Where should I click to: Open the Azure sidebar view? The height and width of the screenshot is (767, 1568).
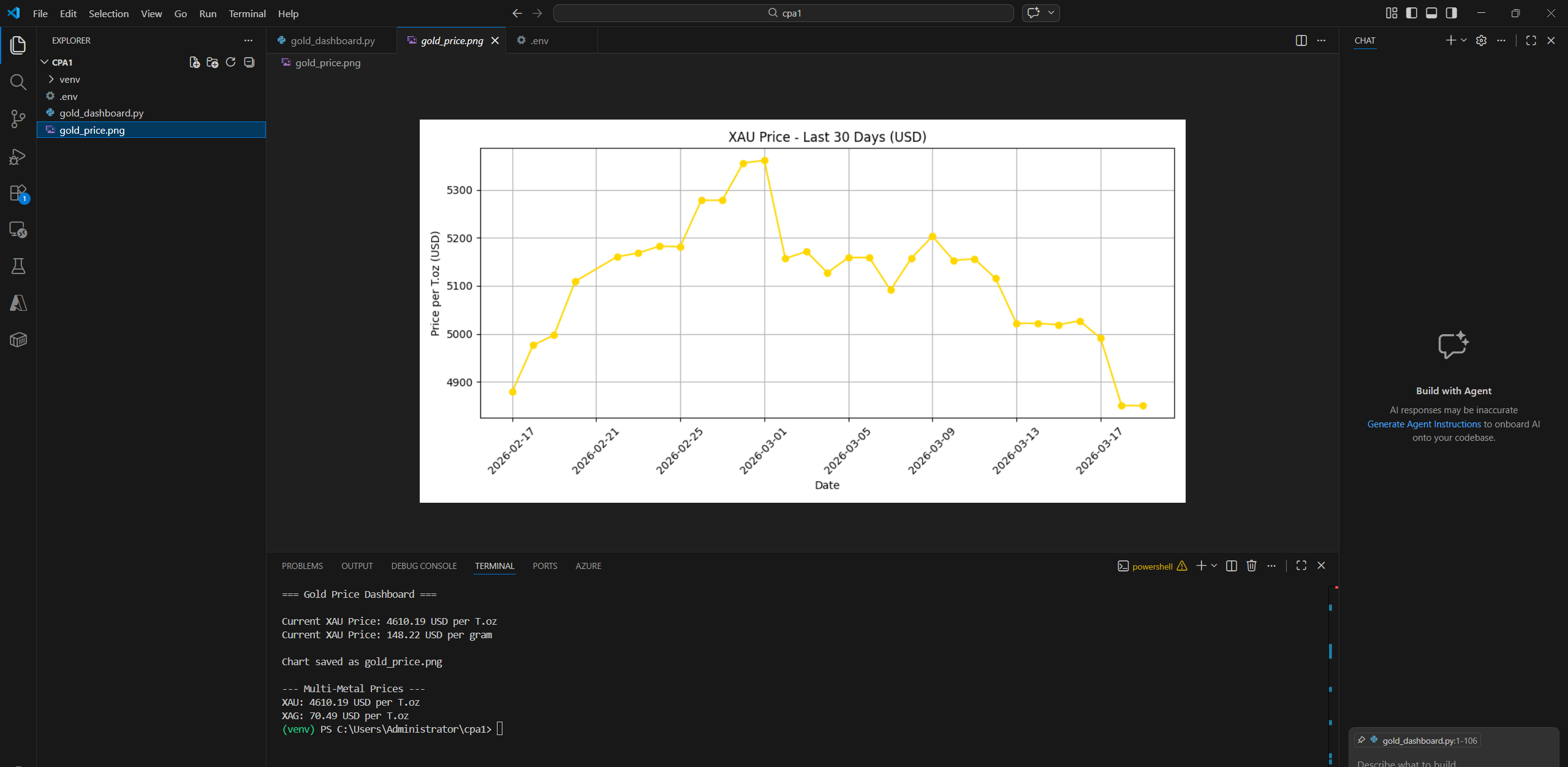point(18,303)
